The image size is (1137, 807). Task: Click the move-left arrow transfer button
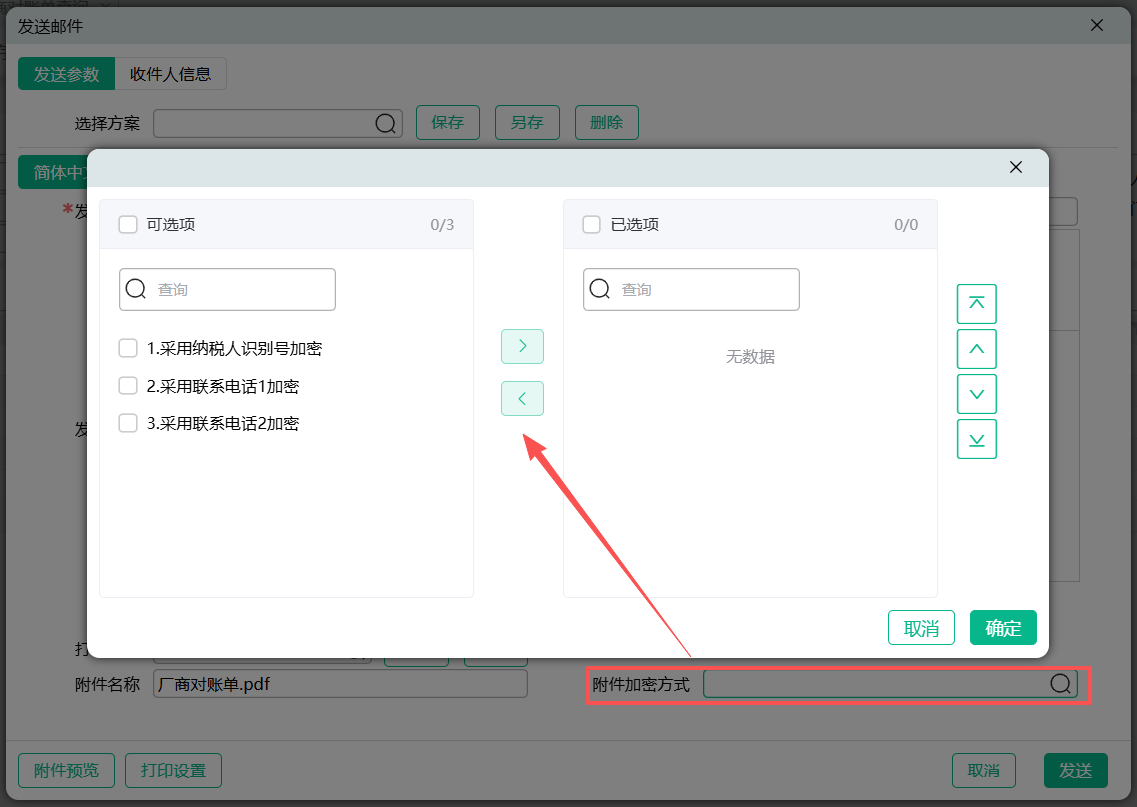tap(522, 399)
